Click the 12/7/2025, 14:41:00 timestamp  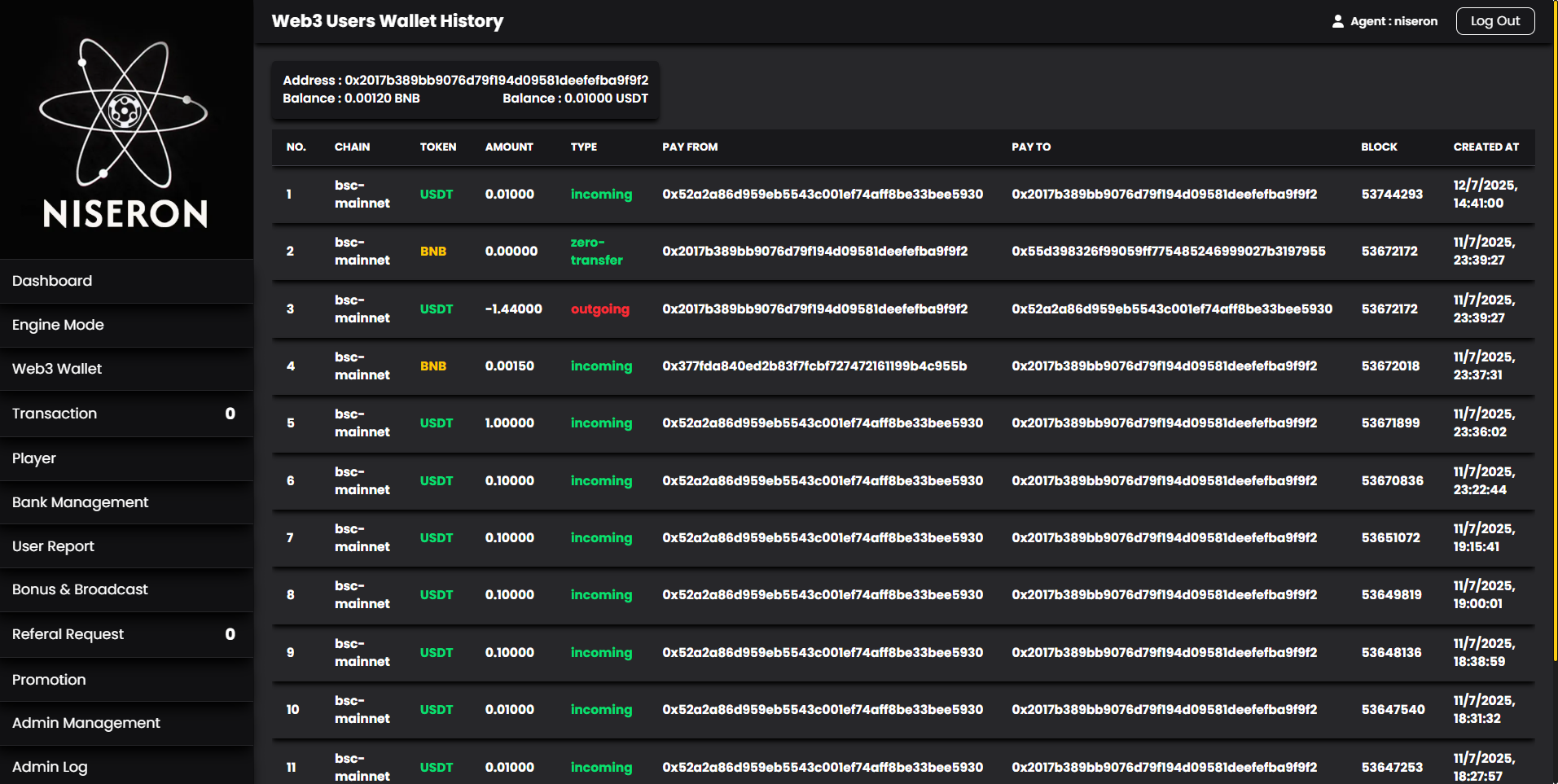tap(1486, 194)
